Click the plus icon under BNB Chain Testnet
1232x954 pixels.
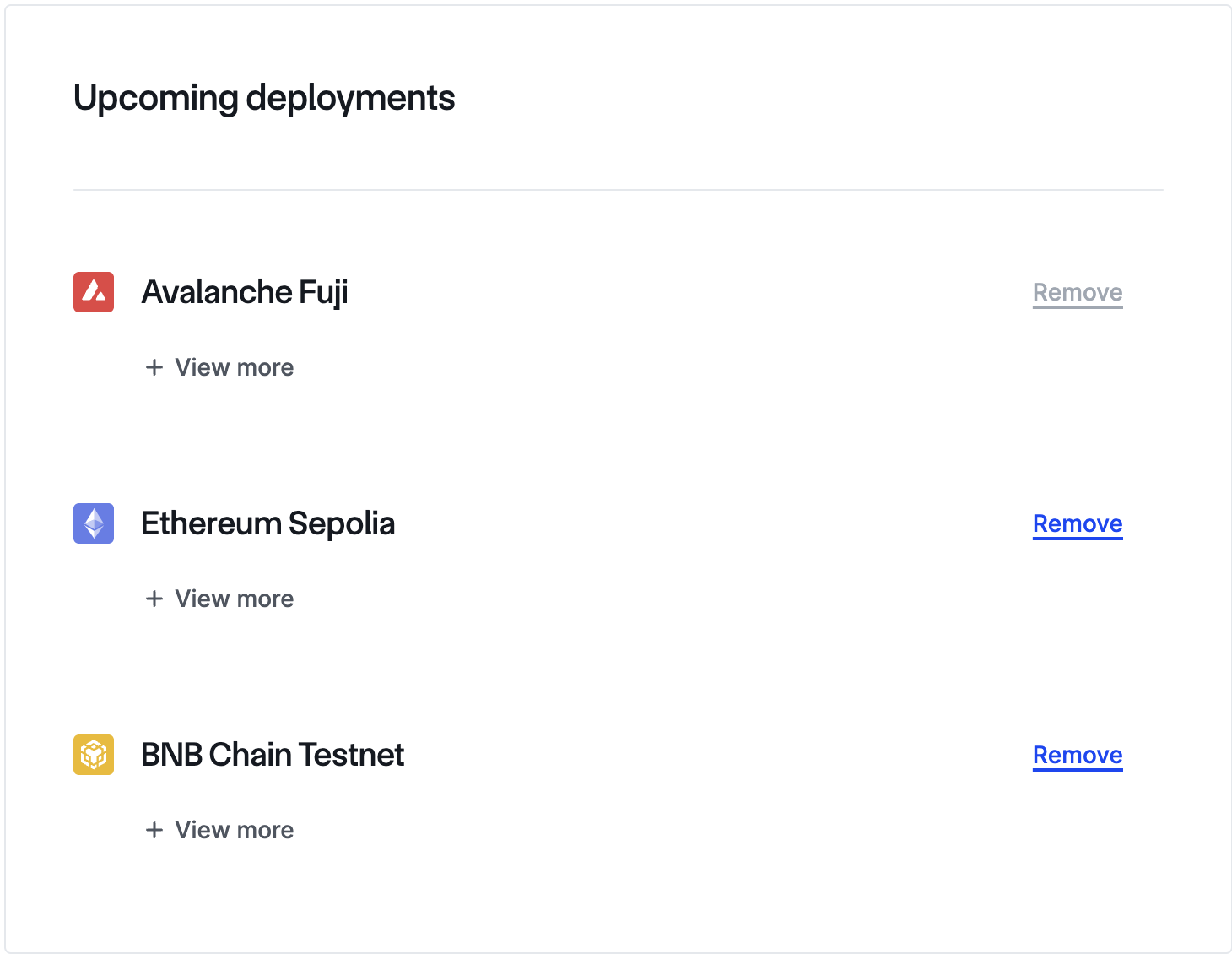point(154,830)
